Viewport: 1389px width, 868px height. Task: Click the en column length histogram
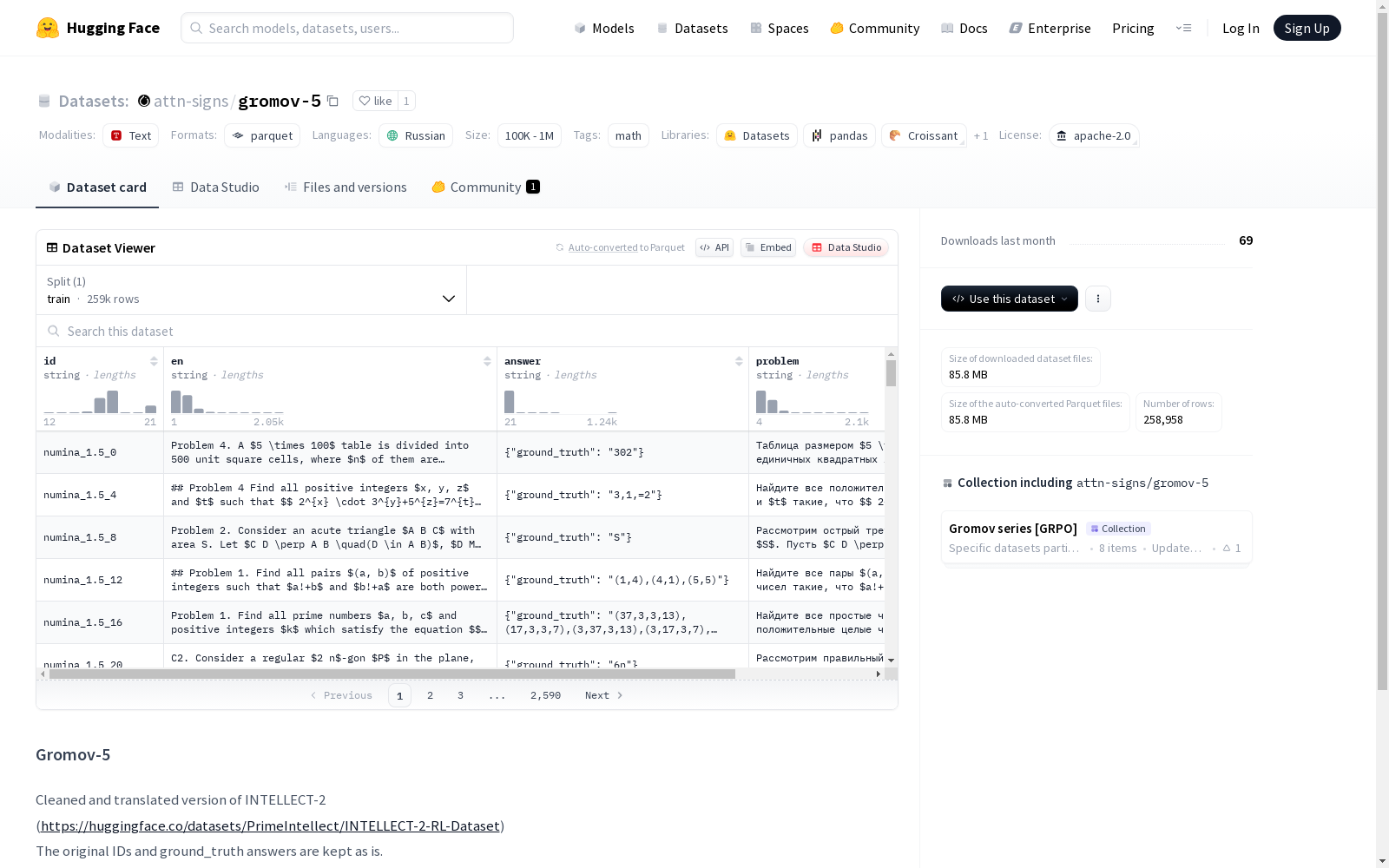coord(227,401)
